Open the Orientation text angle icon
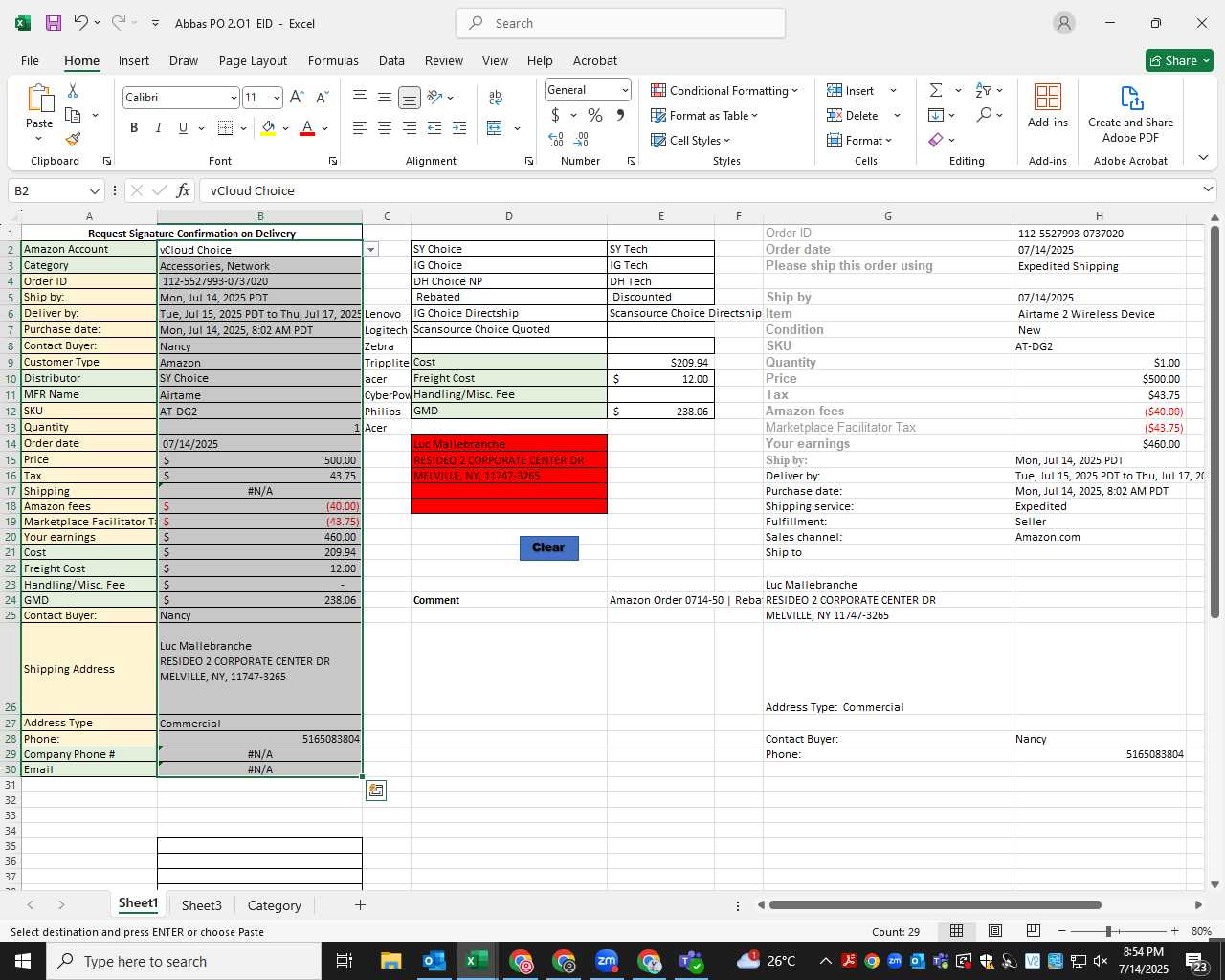1225x980 pixels. point(435,97)
